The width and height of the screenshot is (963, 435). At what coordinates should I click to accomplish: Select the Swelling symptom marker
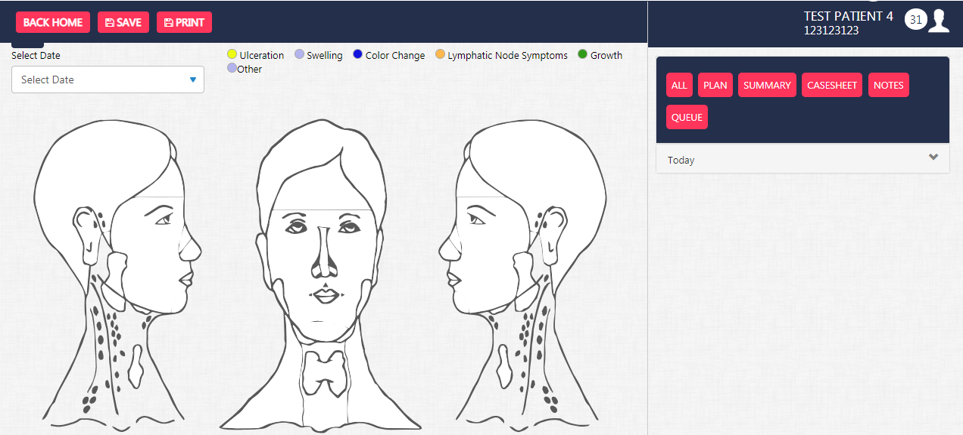pyautogui.click(x=299, y=55)
